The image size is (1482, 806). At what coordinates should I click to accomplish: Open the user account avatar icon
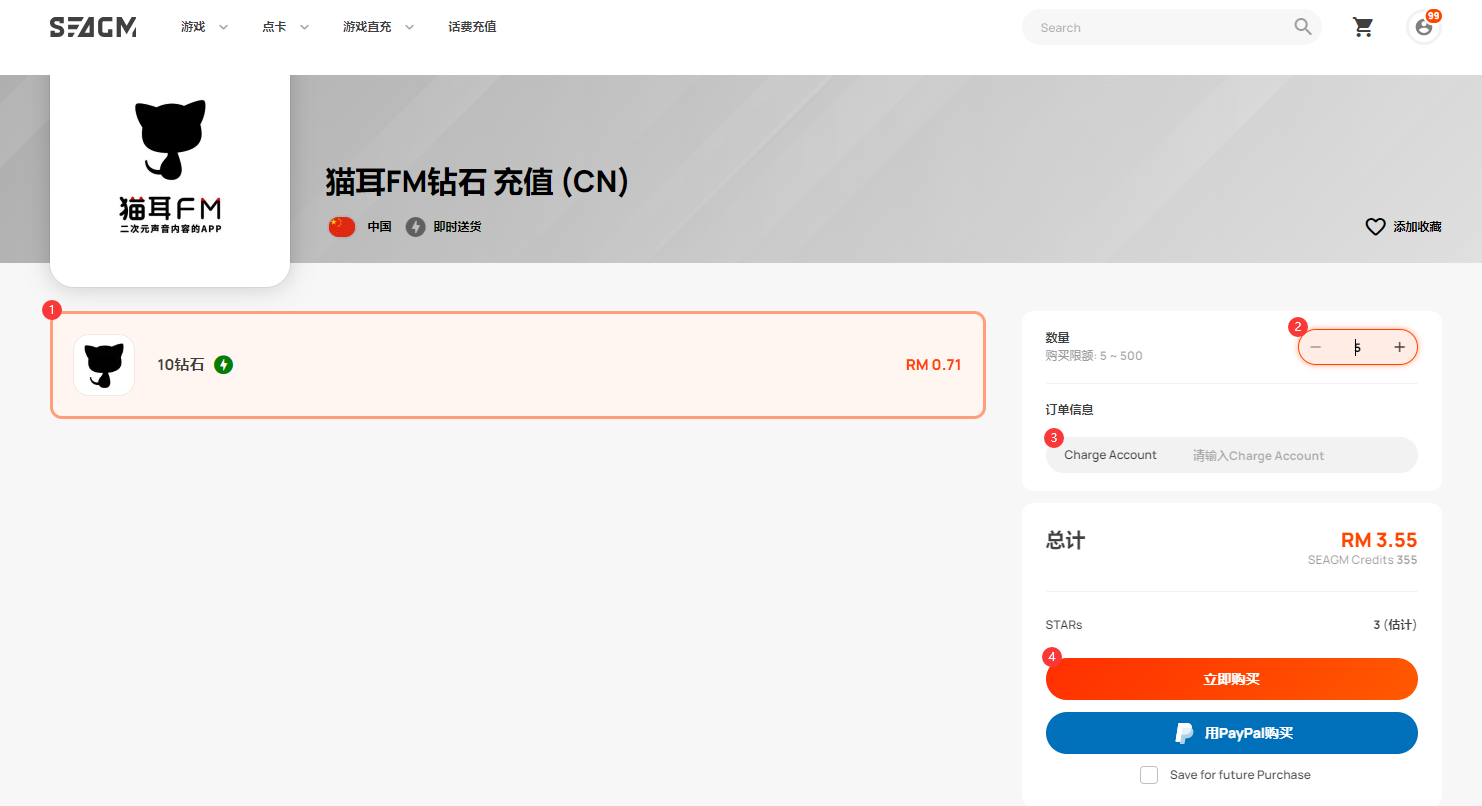[1424, 27]
